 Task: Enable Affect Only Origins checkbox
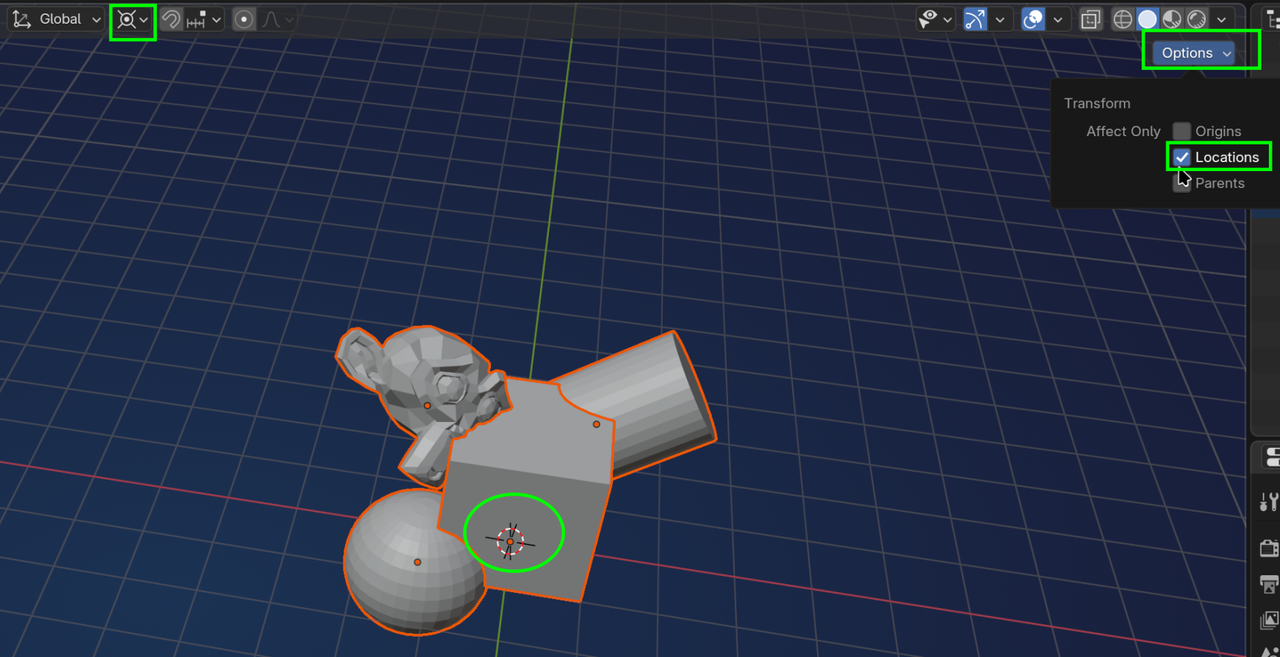pos(1182,131)
